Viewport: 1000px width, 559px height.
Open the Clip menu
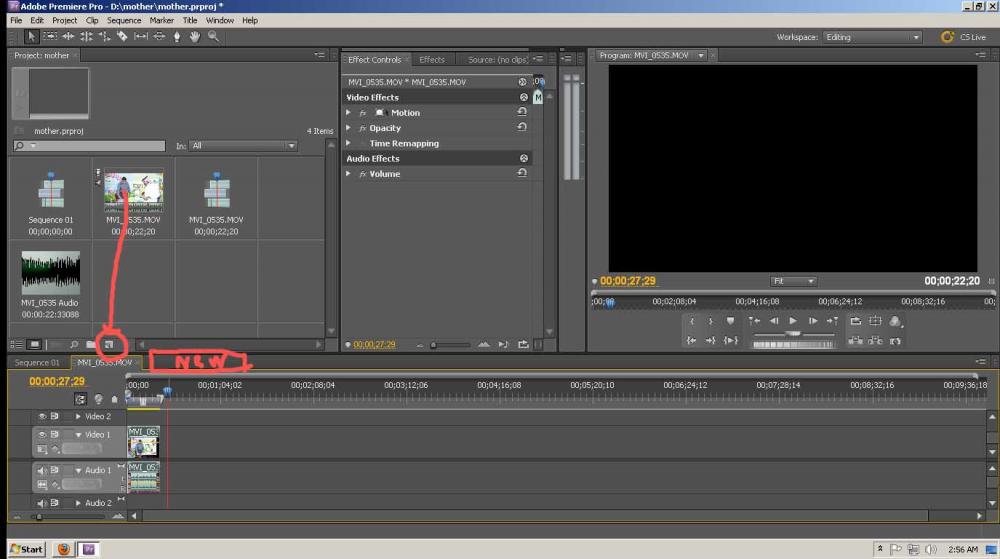pos(92,20)
